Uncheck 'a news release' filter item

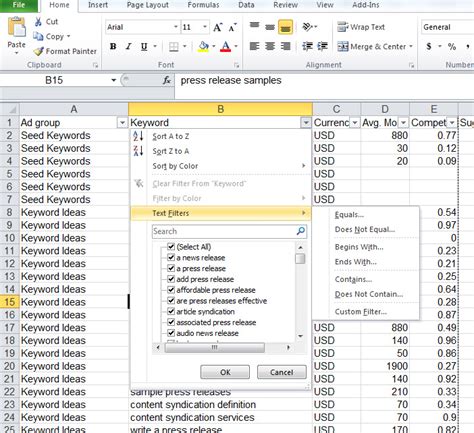(171, 257)
